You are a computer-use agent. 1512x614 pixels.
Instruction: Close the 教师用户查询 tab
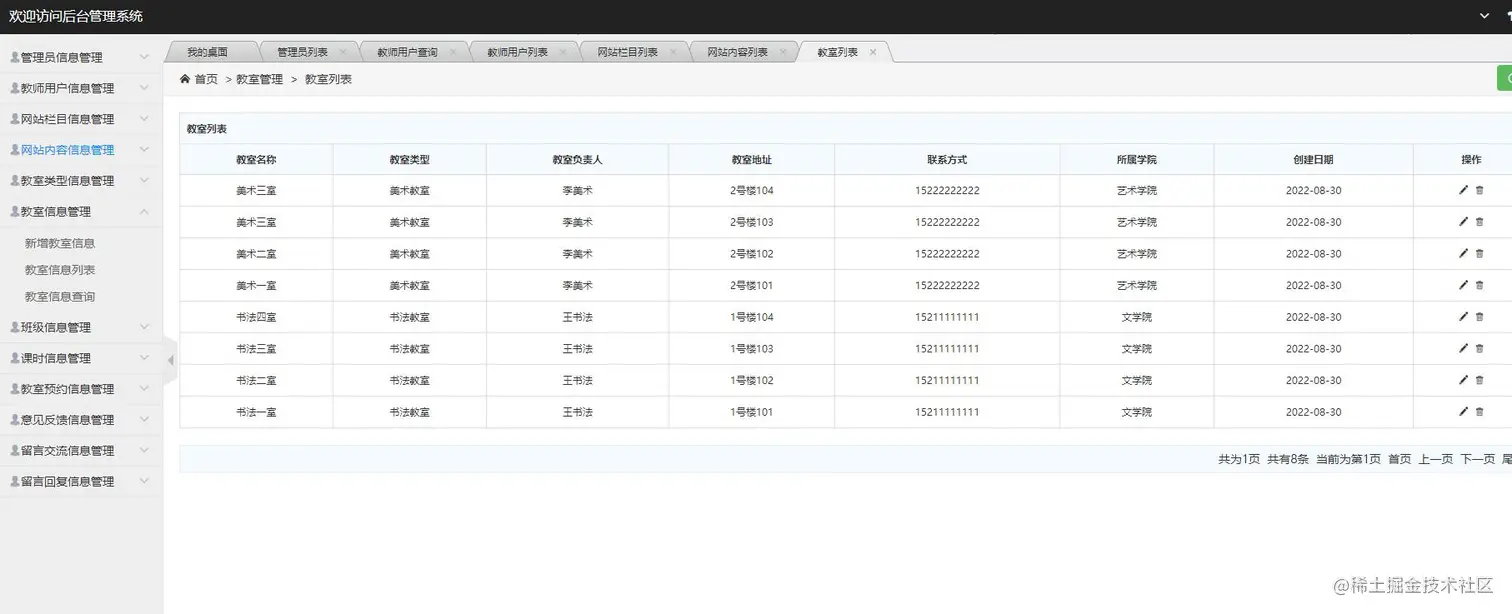pos(453,52)
